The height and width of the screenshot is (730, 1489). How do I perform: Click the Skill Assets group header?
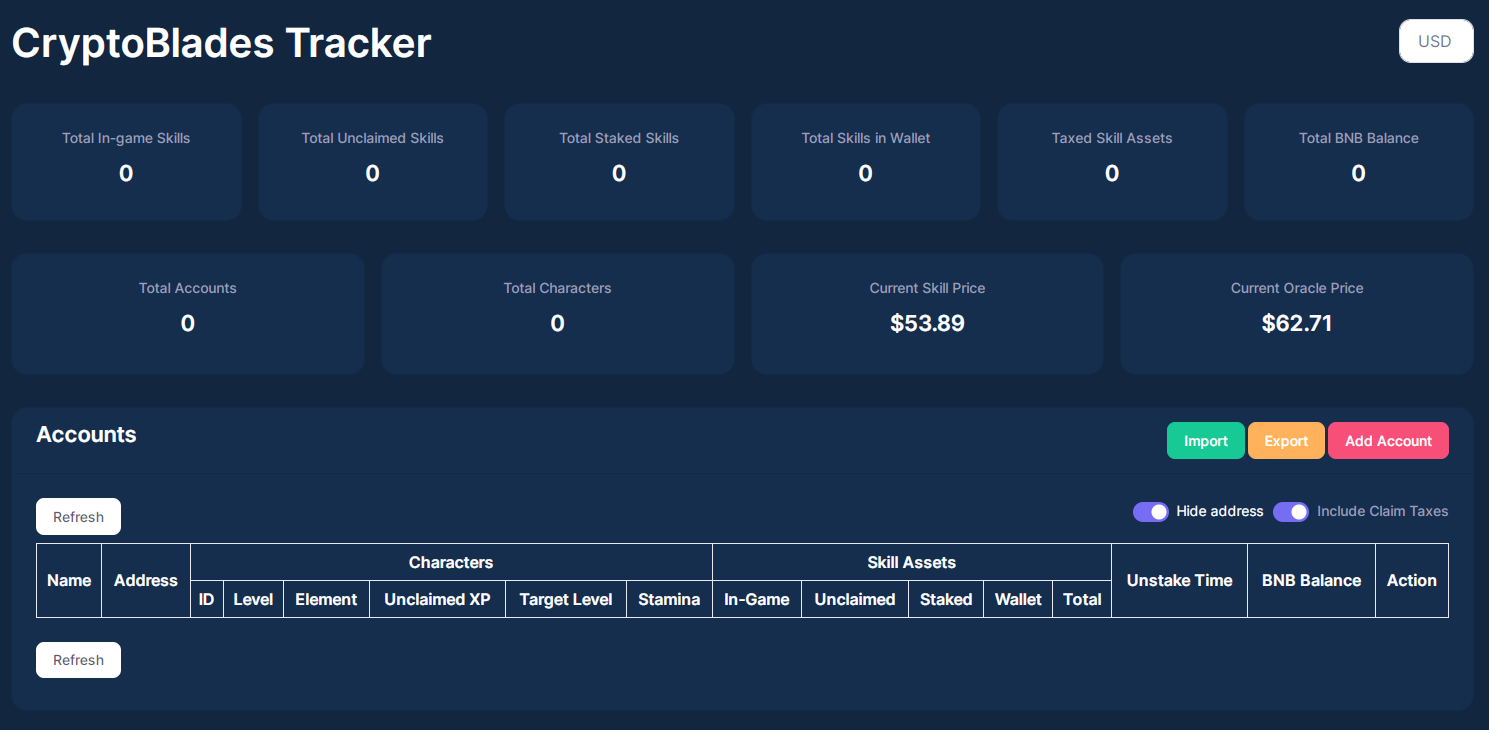pyautogui.click(x=912, y=562)
